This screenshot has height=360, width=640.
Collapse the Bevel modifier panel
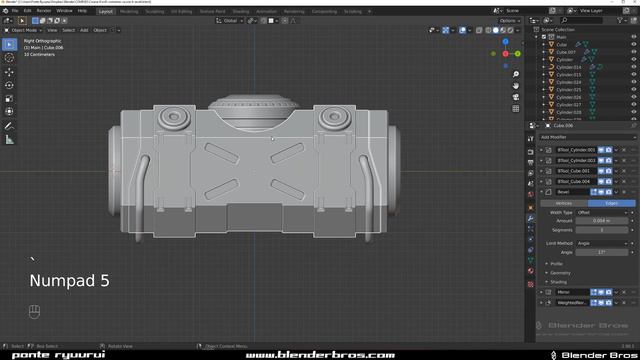click(x=542, y=192)
